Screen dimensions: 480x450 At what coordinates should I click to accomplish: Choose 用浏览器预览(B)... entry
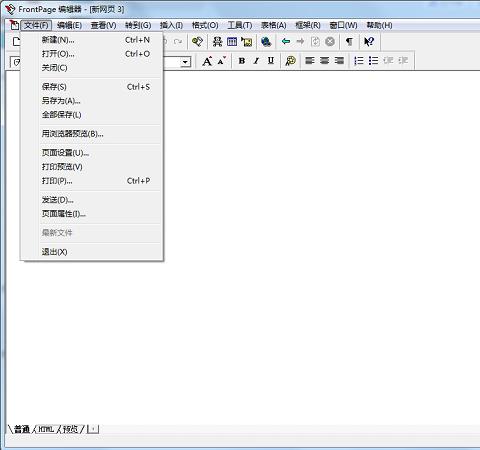(92, 134)
